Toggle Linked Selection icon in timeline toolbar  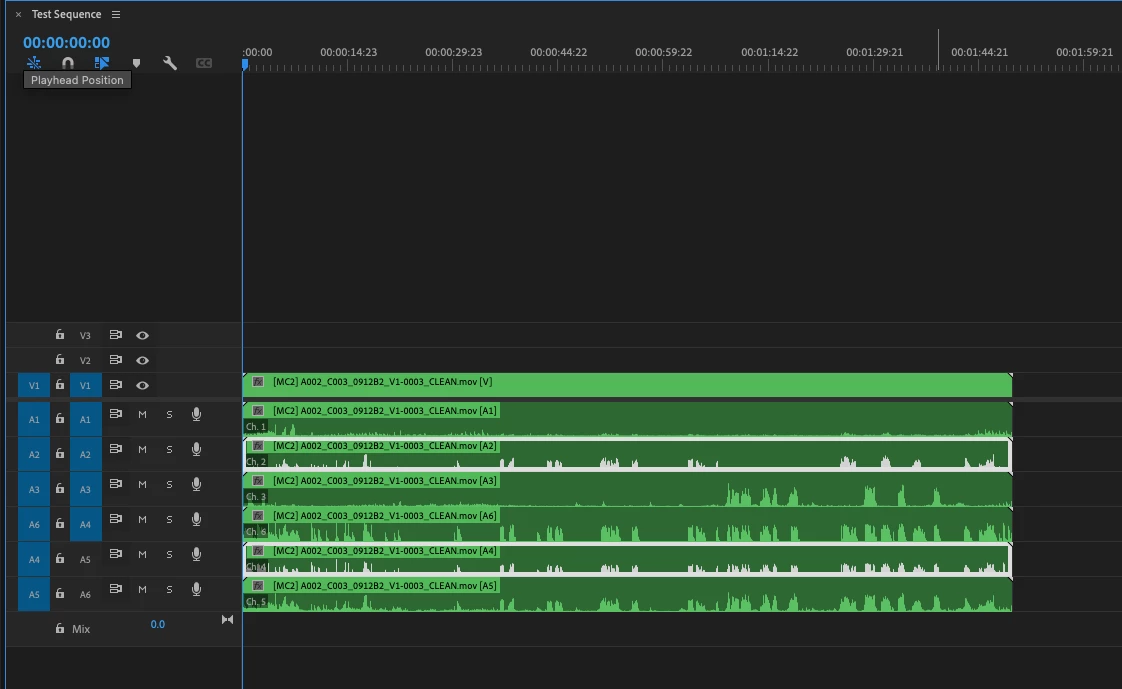tap(102, 63)
